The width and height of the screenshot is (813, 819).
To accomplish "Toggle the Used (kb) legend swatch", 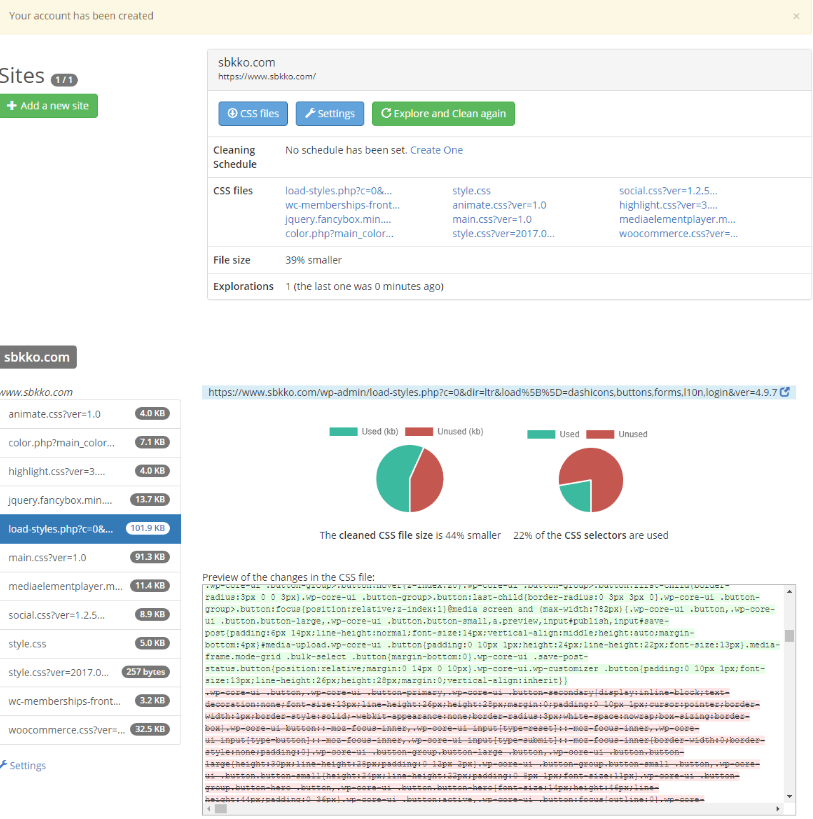I will (343, 431).
